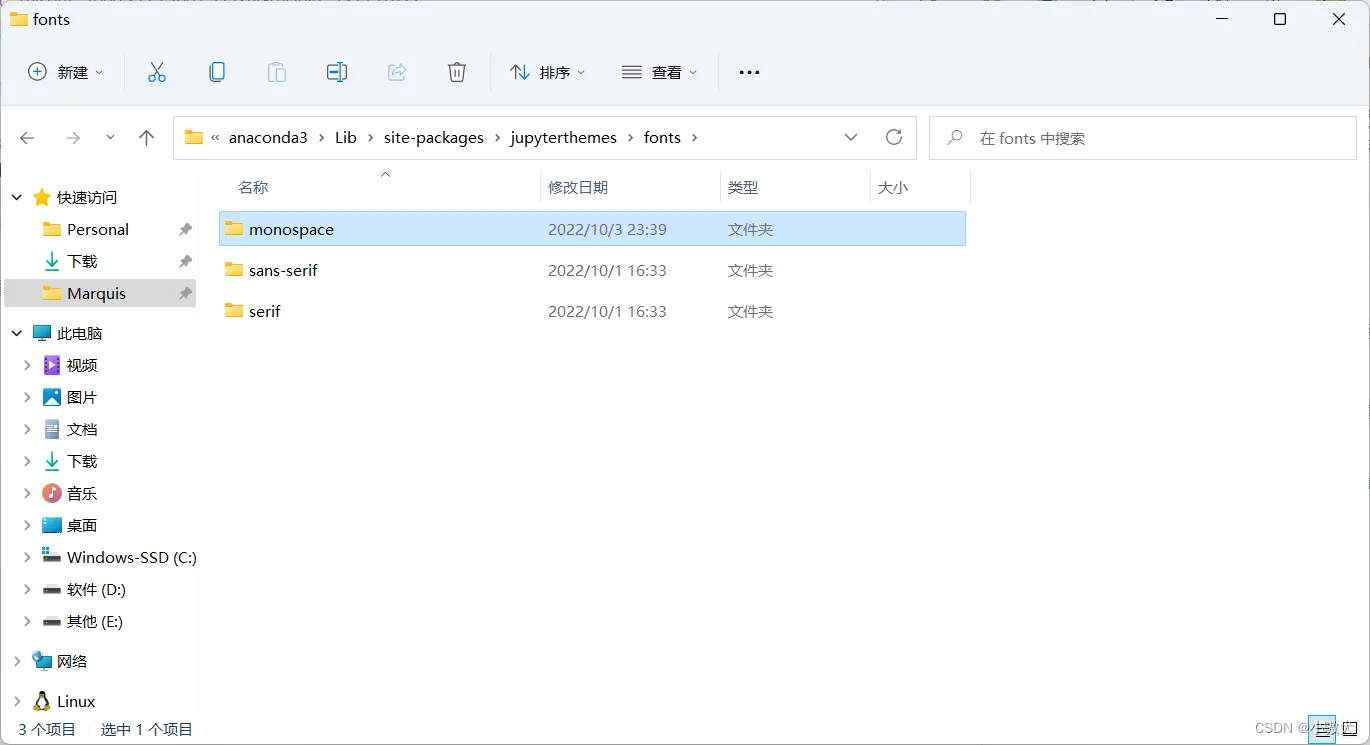
Task: Collapse the 此电脑 tree node
Action: [x=17, y=333]
